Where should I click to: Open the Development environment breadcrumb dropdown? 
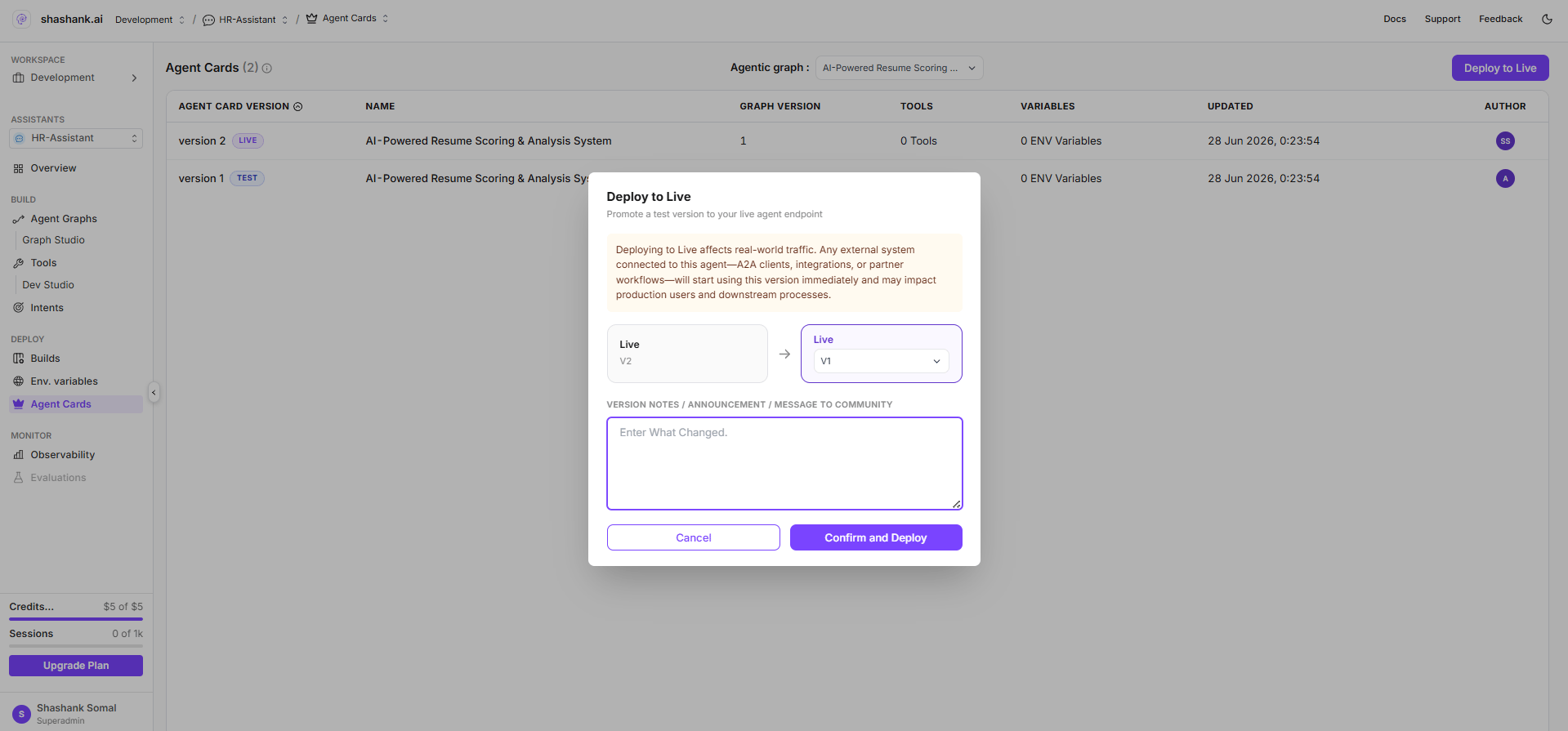click(x=181, y=20)
